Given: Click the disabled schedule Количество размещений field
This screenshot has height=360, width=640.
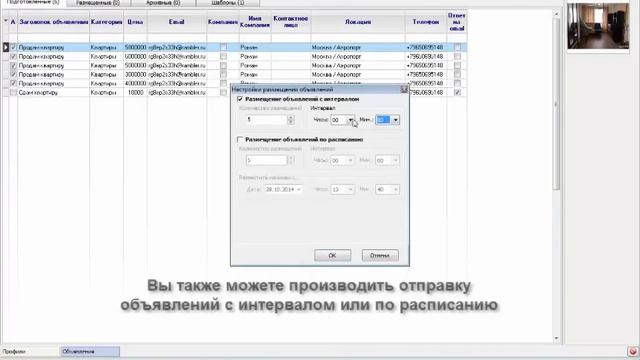Looking at the screenshot, I should [x=267, y=160].
